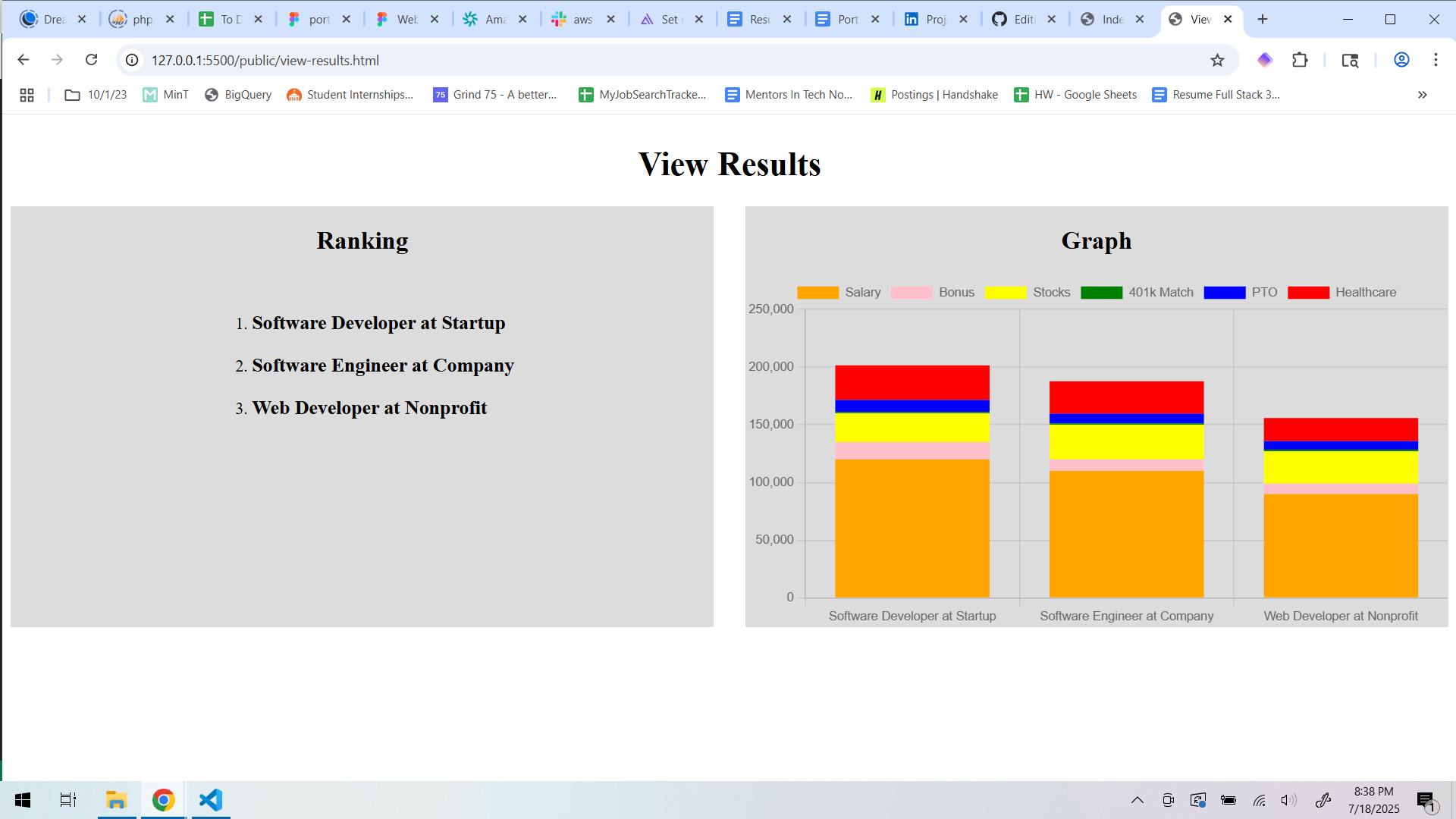1456x819 pixels.
Task: Open the Postings | Handshake bookmark
Action: 934,95
